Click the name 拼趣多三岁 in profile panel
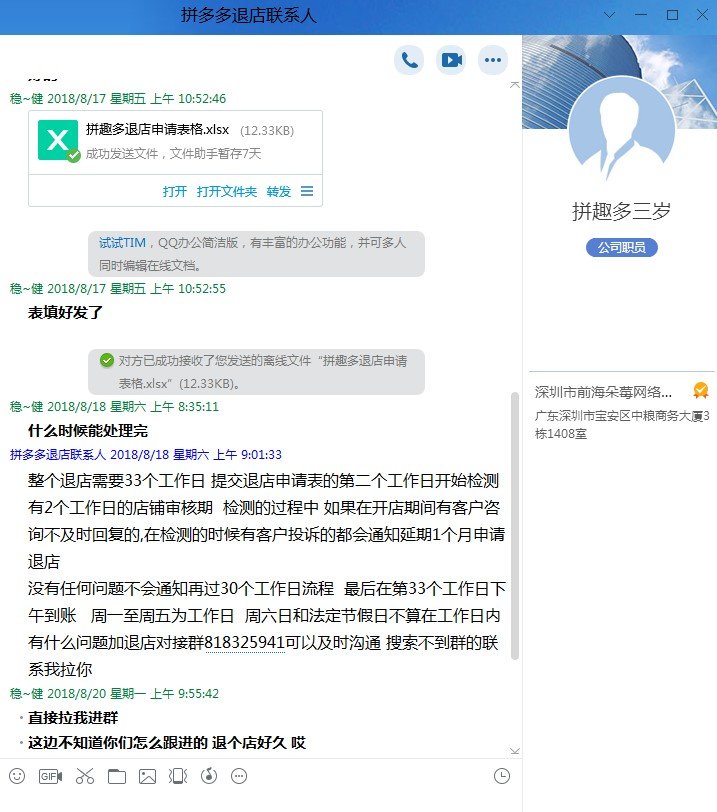The height and width of the screenshot is (812, 717). point(621,211)
